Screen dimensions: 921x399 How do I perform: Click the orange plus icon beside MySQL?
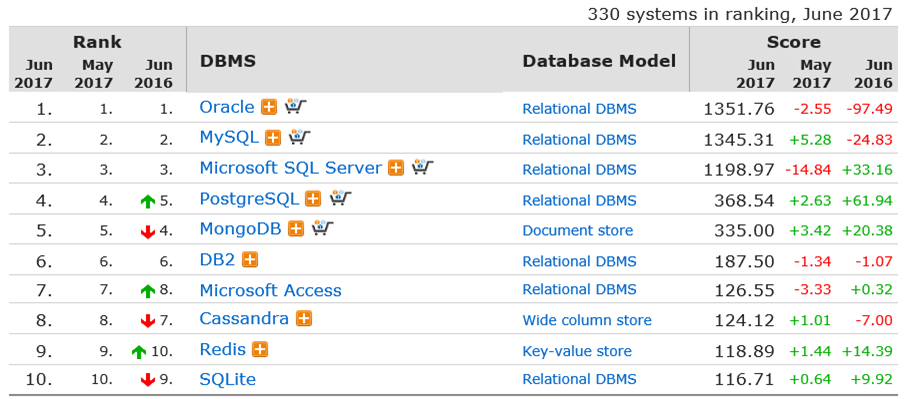pos(273,138)
